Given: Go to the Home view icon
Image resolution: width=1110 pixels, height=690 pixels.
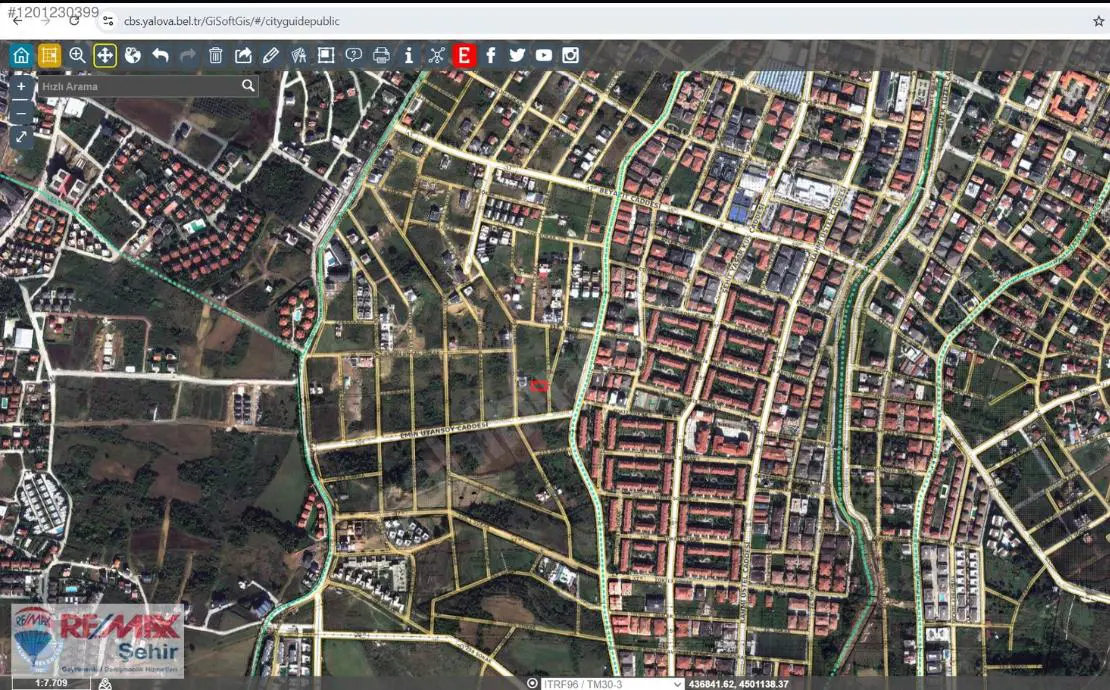Looking at the screenshot, I should tap(21, 55).
